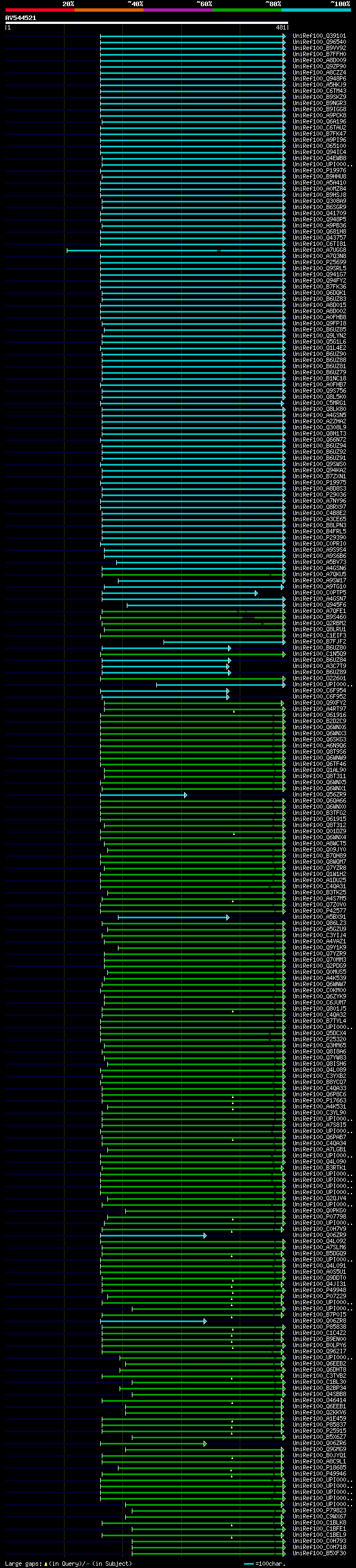
Task: Open hit UniRef100_C0PTP5
Action: (x=319, y=593)
